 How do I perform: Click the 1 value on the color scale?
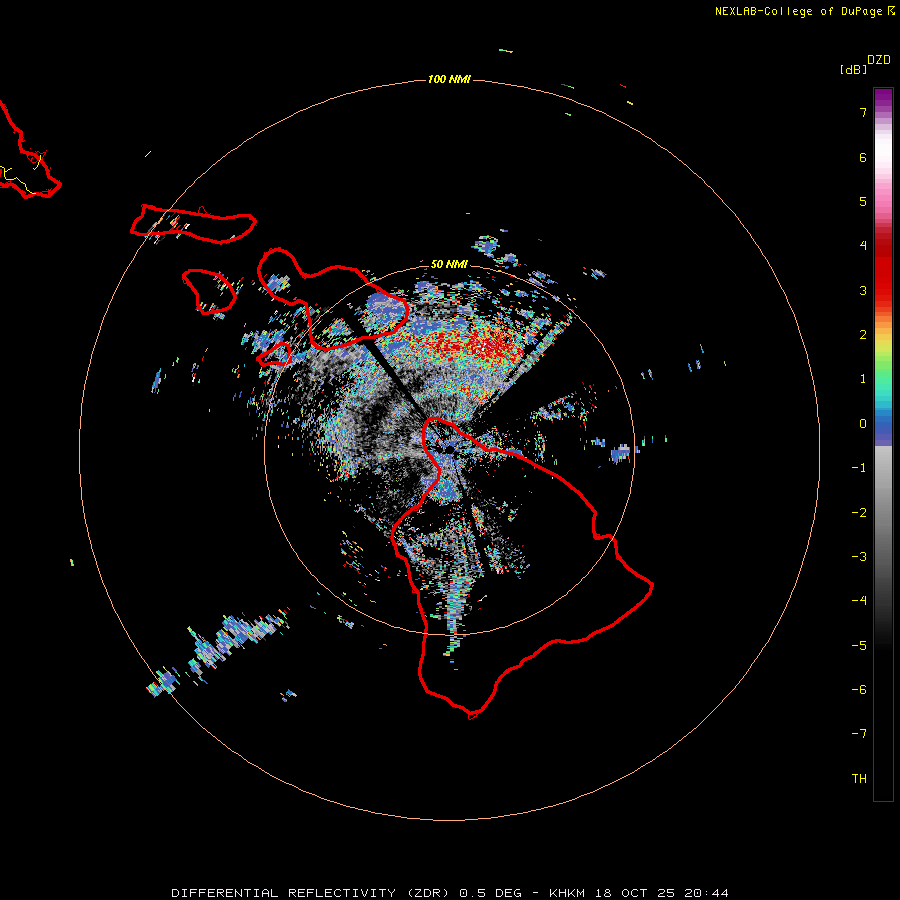pyautogui.click(x=863, y=379)
